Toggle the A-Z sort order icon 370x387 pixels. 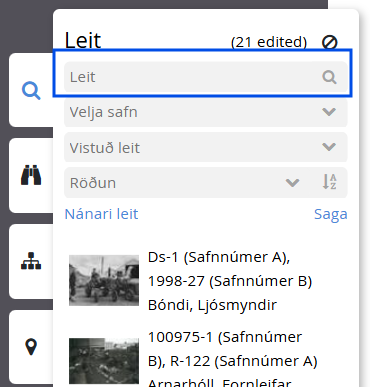point(329,182)
